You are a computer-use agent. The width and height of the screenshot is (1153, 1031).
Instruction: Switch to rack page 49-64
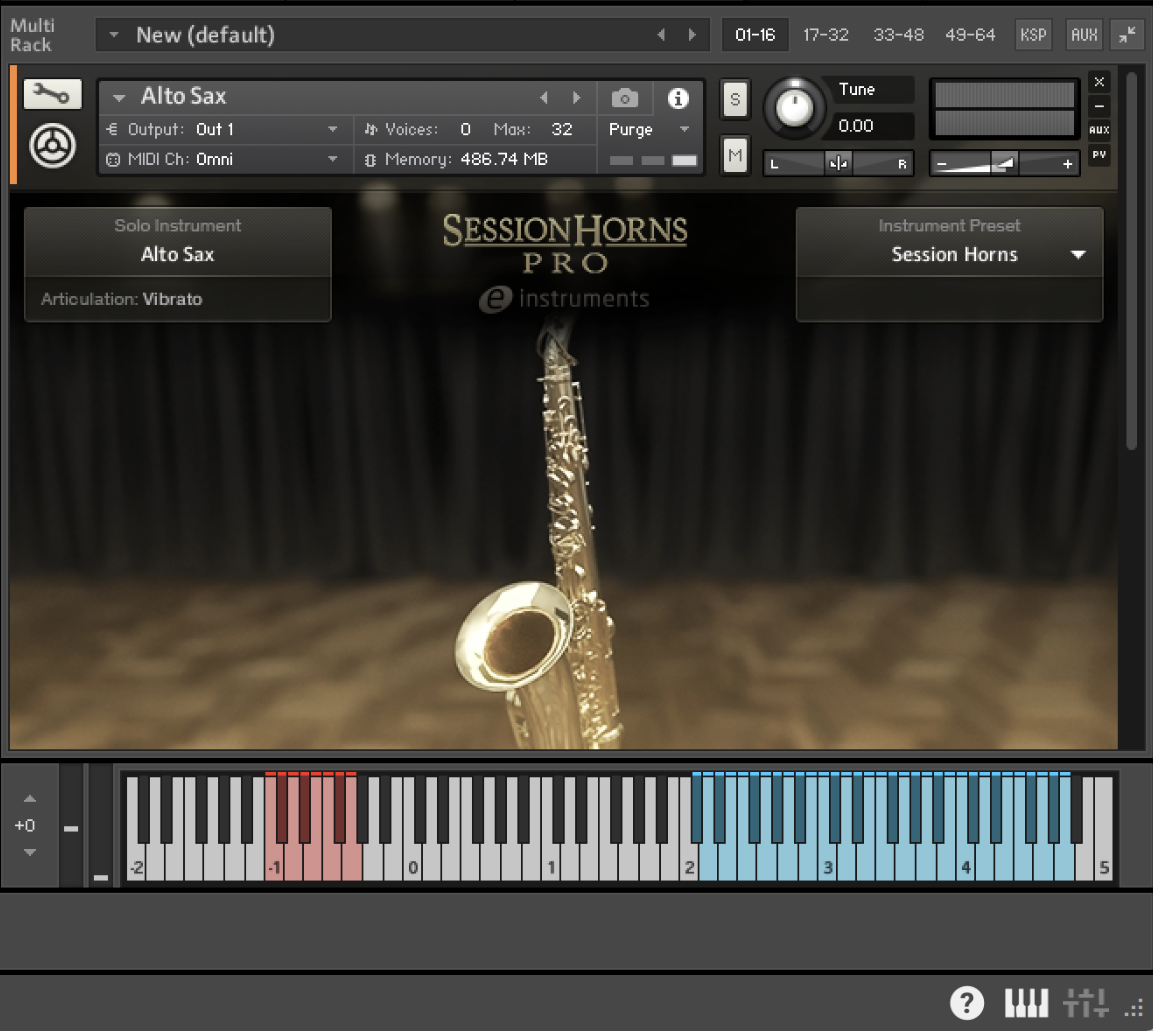[x=970, y=35]
